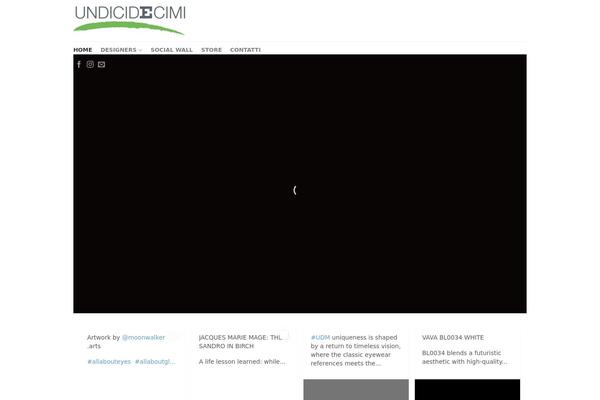The width and height of the screenshot is (600, 400).
Task: Open the Instagram icon link
Action: (x=90, y=64)
